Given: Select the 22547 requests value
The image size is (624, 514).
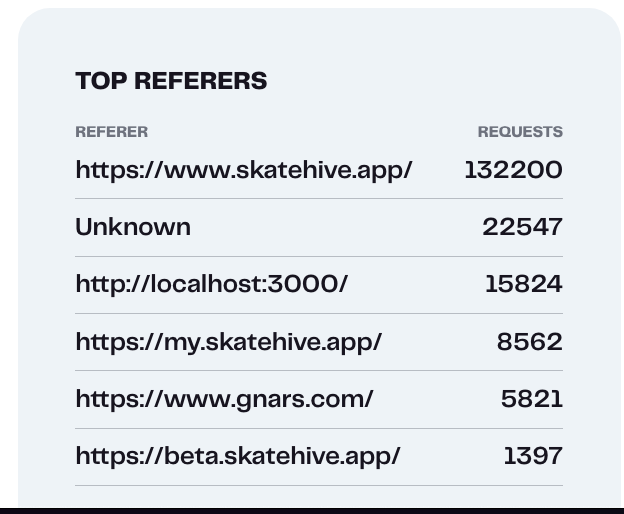Looking at the screenshot, I should (x=522, y=227).
